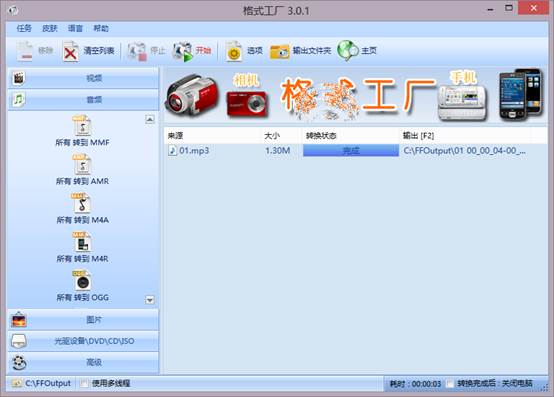Click the video film clapper icon
Viewport: 554px width, 397px height.
(x=19, y=78)
